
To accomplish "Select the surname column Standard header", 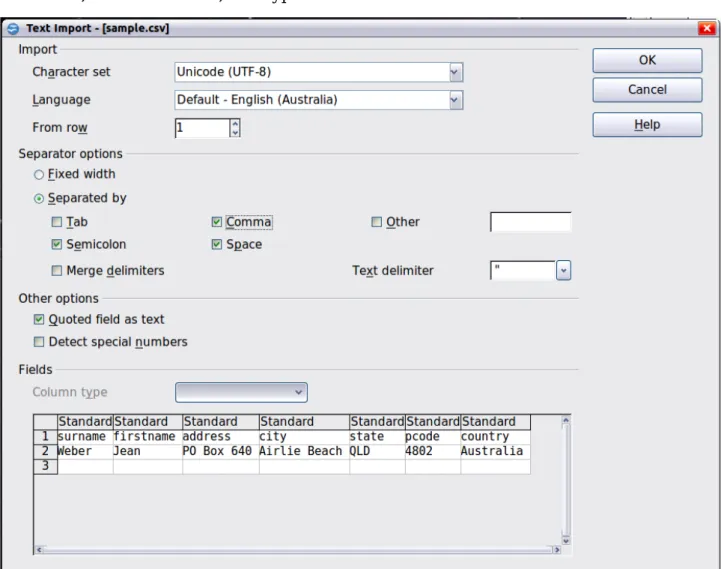I will 85,422.
